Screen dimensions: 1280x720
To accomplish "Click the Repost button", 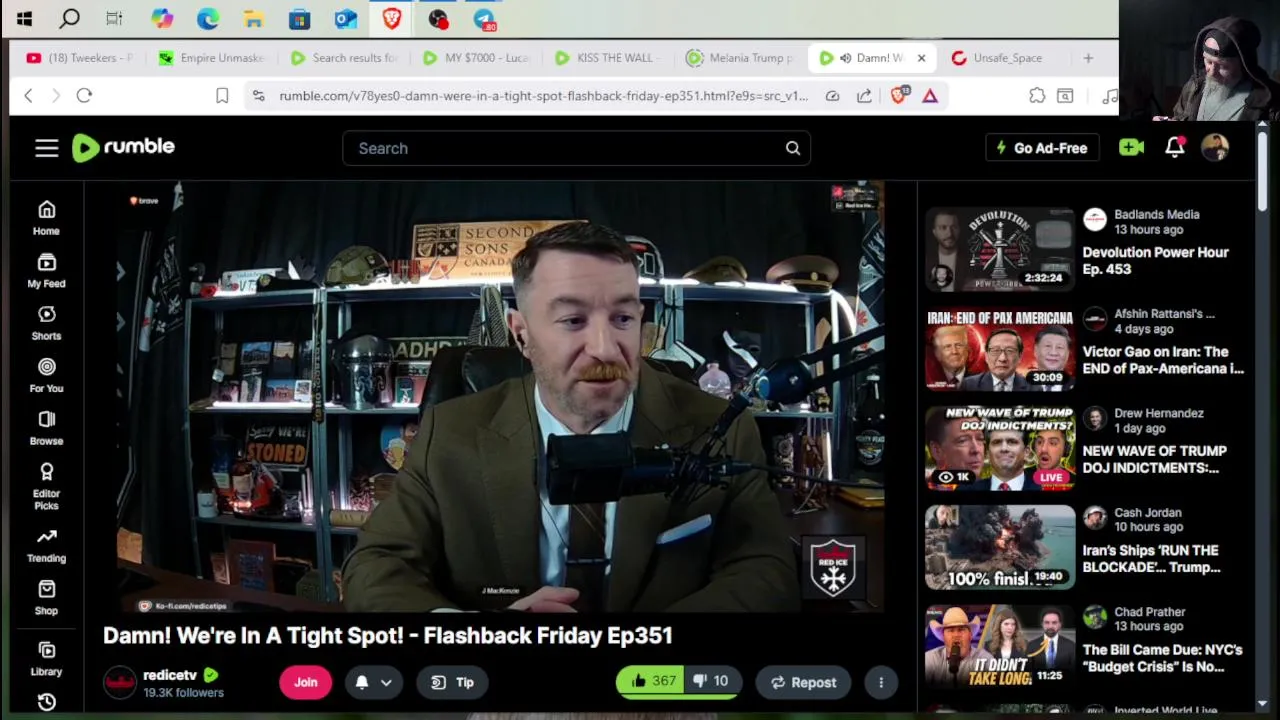I will tap(803, 682).
